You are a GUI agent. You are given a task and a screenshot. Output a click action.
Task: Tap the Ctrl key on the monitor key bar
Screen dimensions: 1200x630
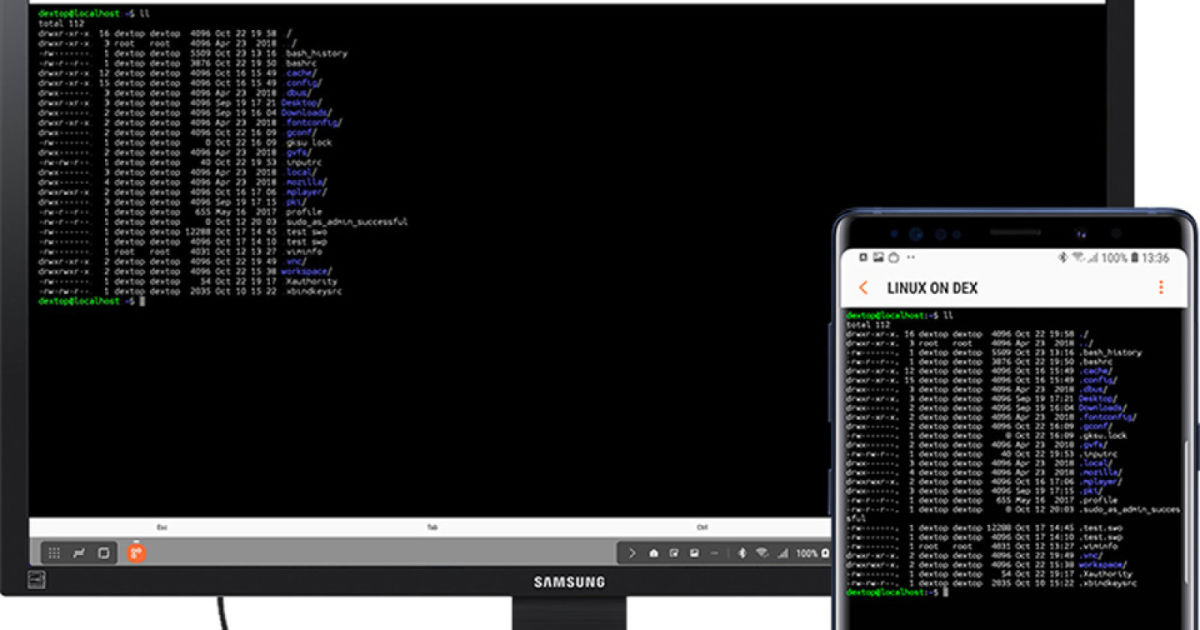click(x=702, y=527)
